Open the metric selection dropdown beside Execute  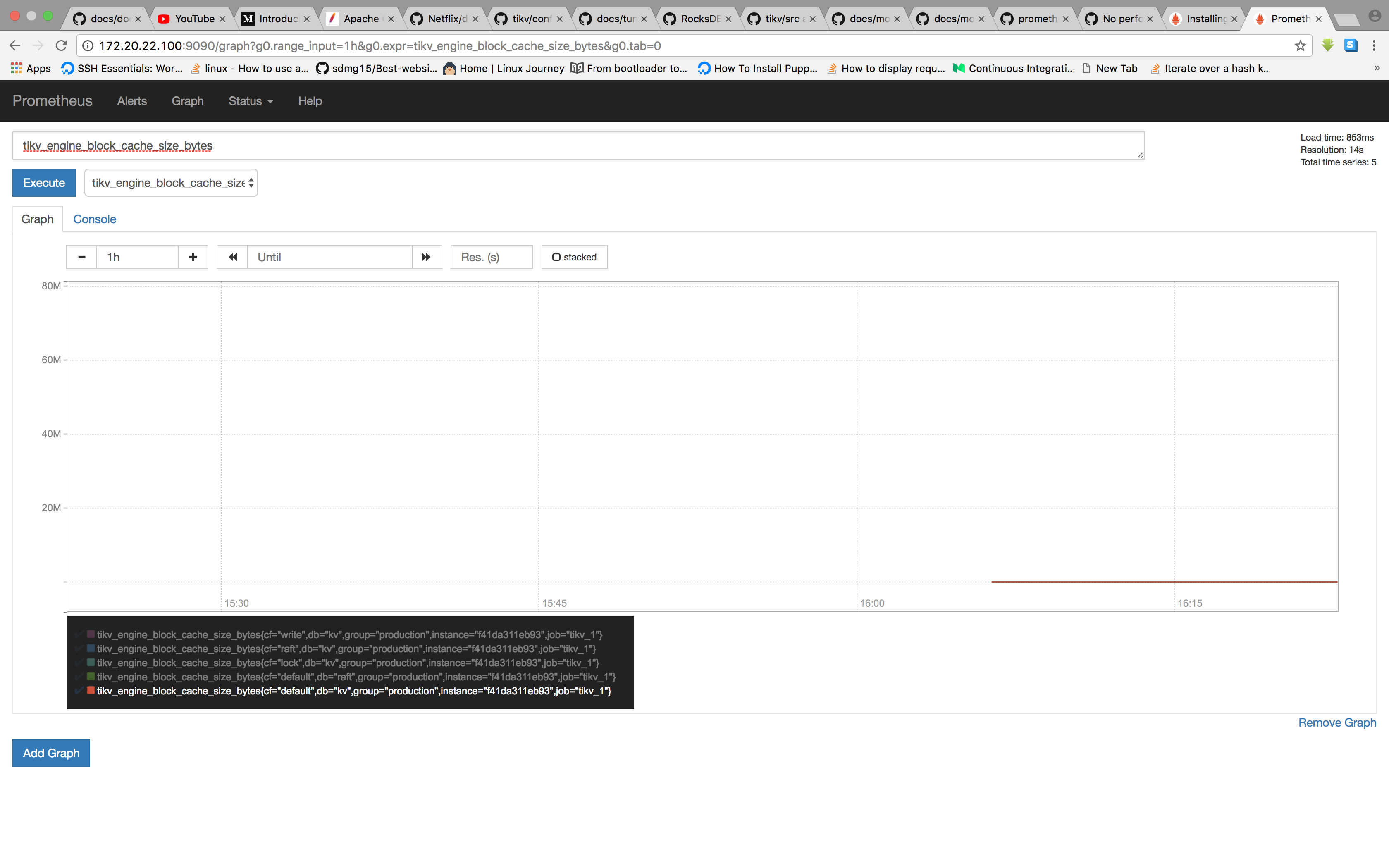point(170,183)
